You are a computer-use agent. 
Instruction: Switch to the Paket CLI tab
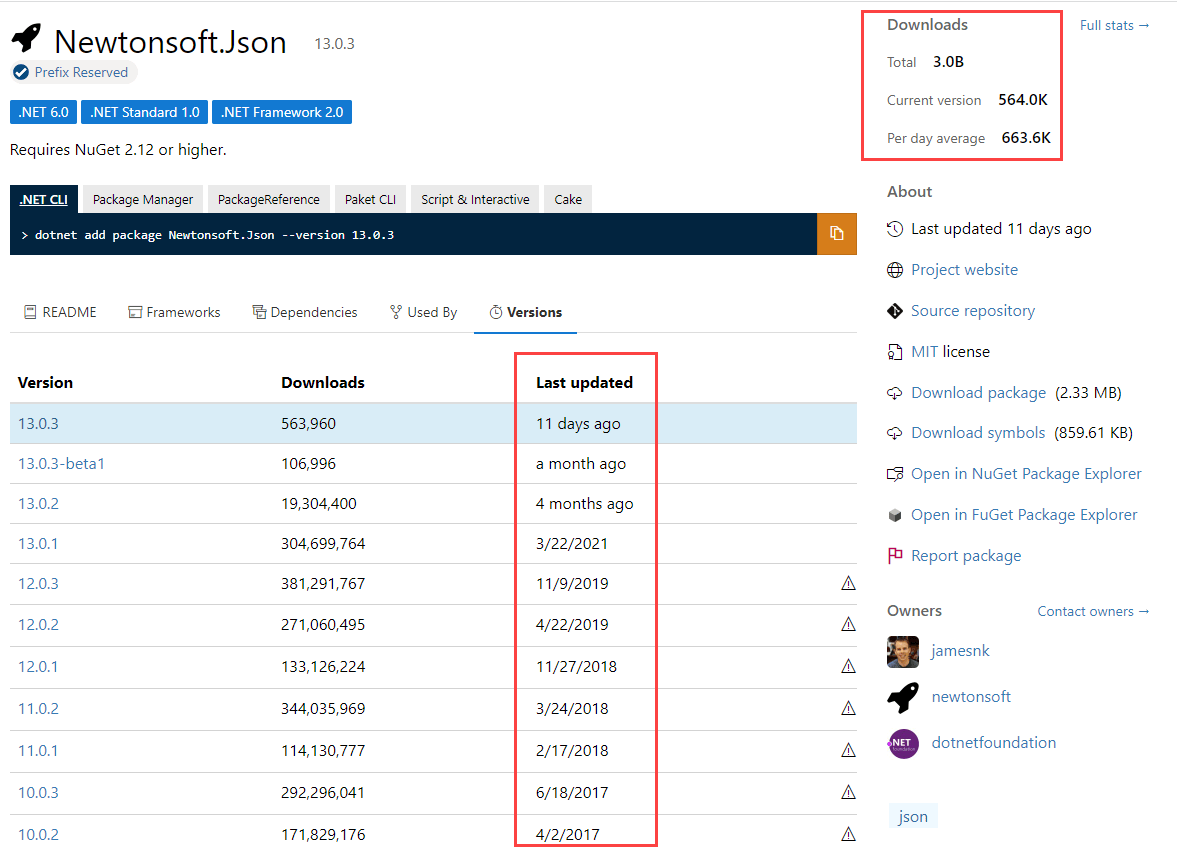tap(370, 200)
